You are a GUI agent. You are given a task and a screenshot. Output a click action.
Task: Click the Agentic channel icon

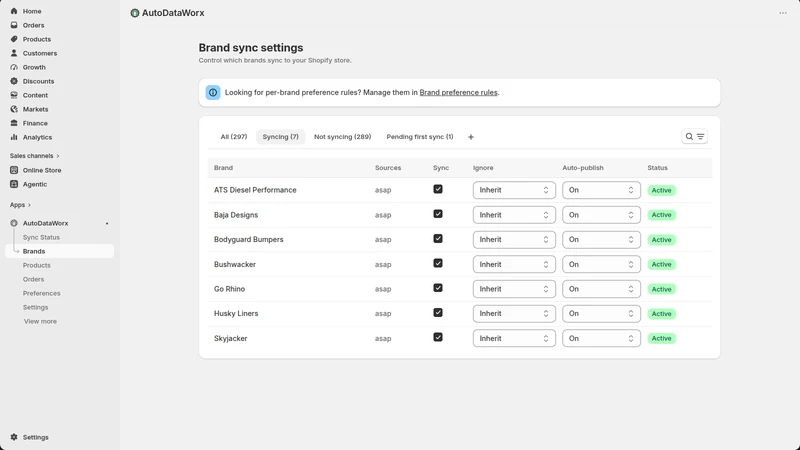coord(14,184)
